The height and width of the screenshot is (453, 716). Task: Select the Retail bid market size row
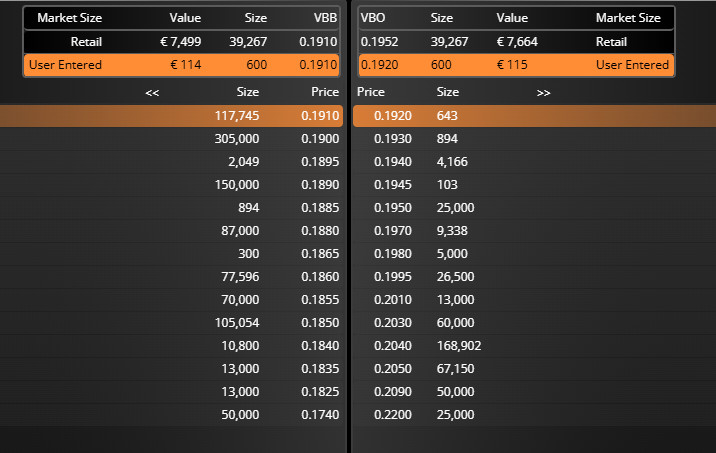tap(182, 42)
